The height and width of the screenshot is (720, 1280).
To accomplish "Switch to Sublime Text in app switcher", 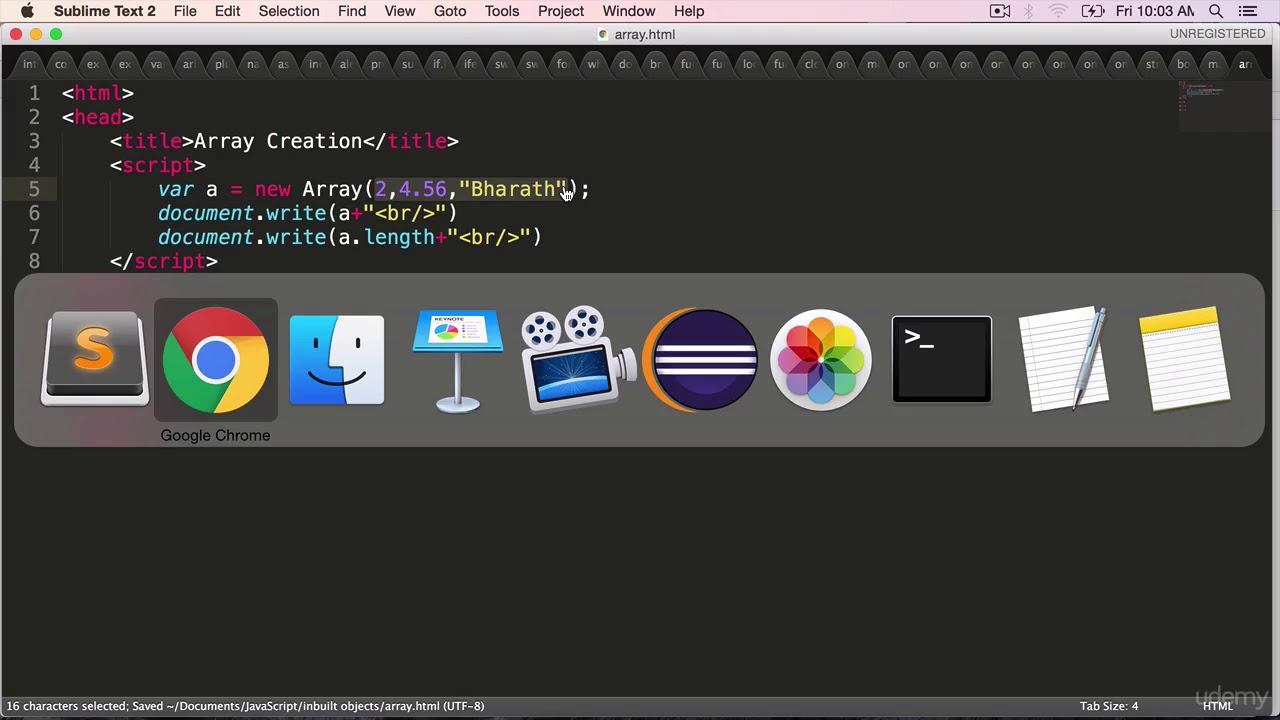I will 94,360.
